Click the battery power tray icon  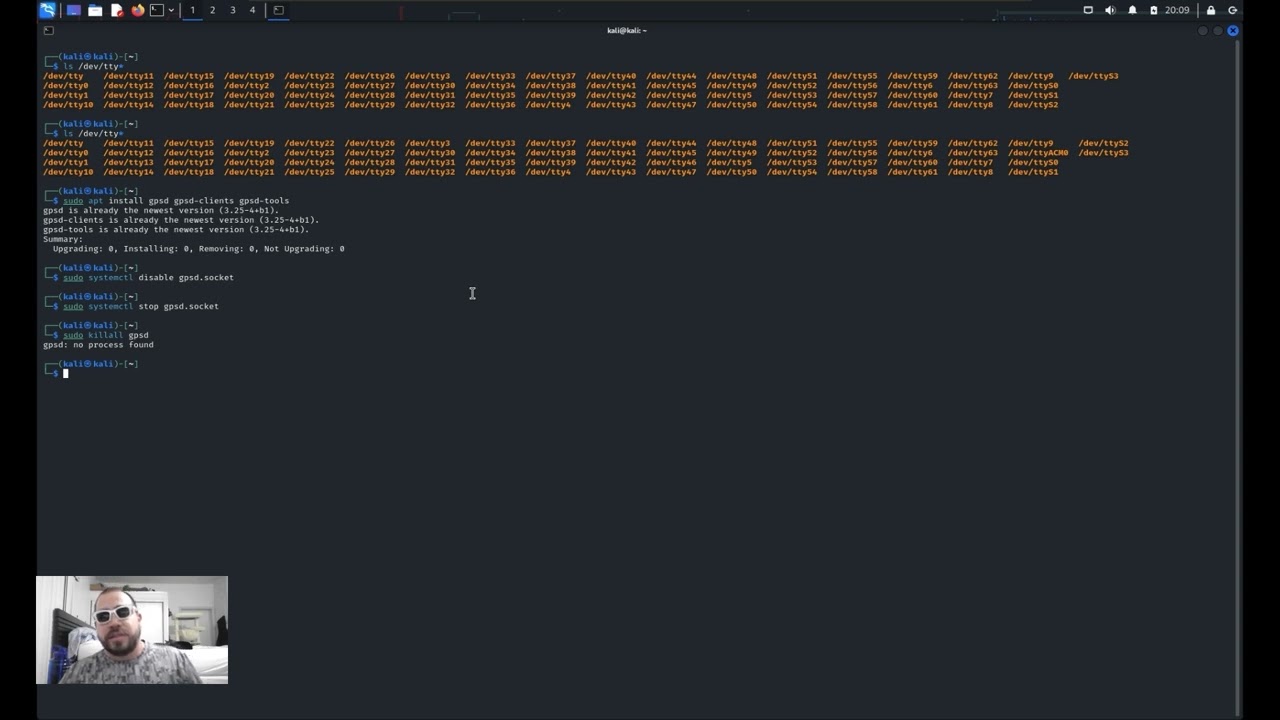(x=1153, y=10)
